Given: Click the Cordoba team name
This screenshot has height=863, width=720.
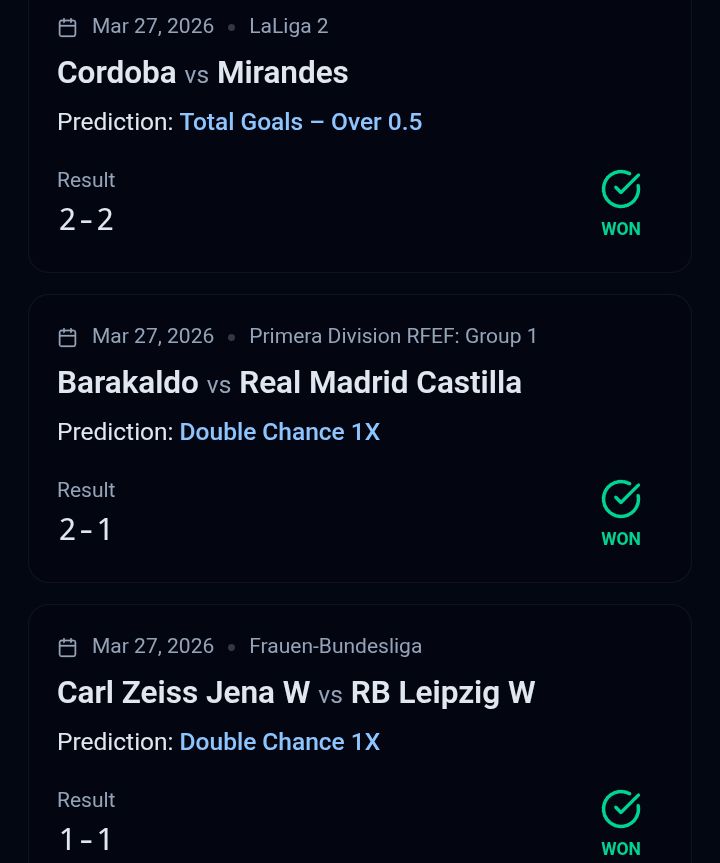Looking at the screenshot, I should [116, 73].
